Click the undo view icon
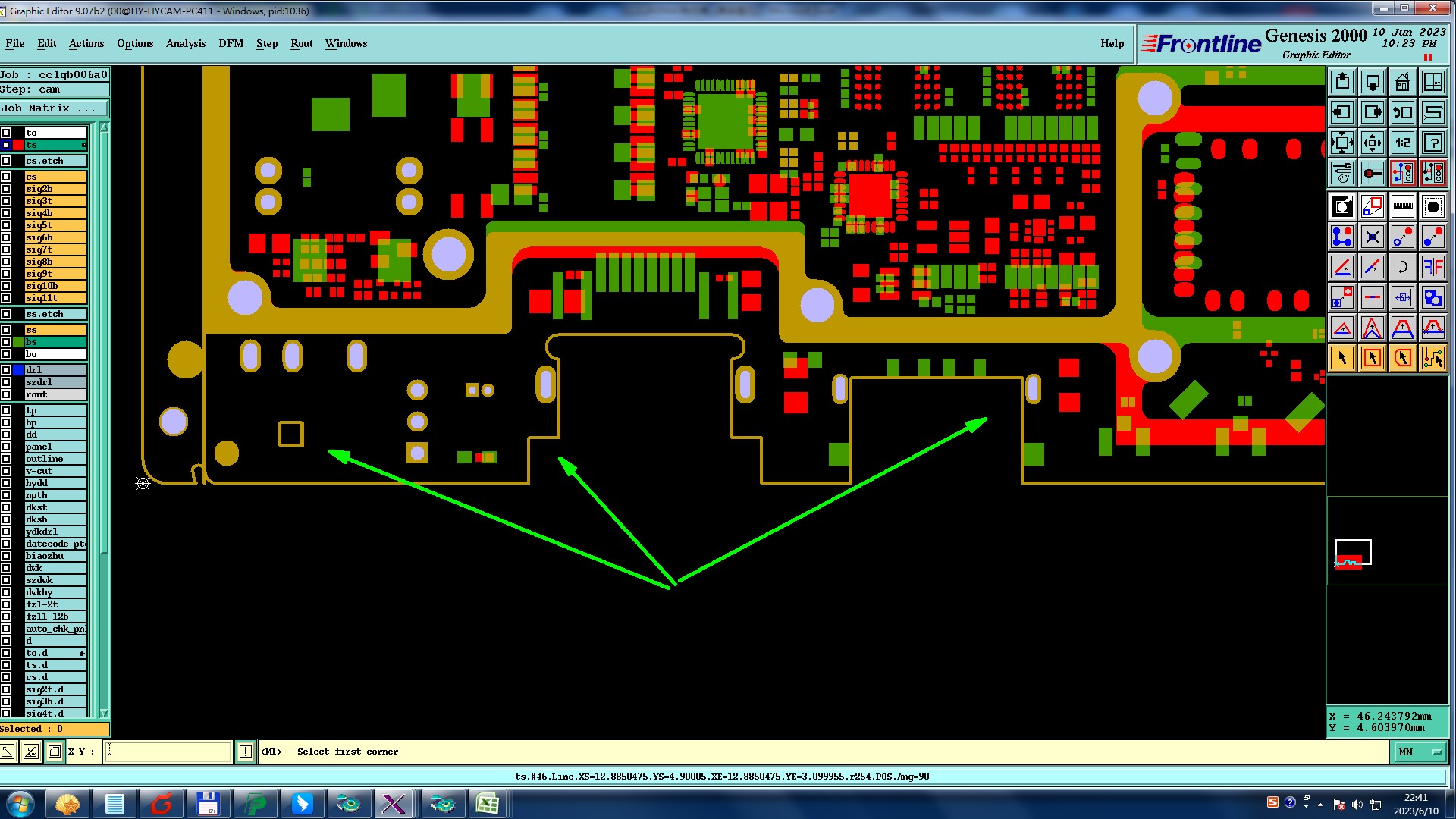 1402,112
